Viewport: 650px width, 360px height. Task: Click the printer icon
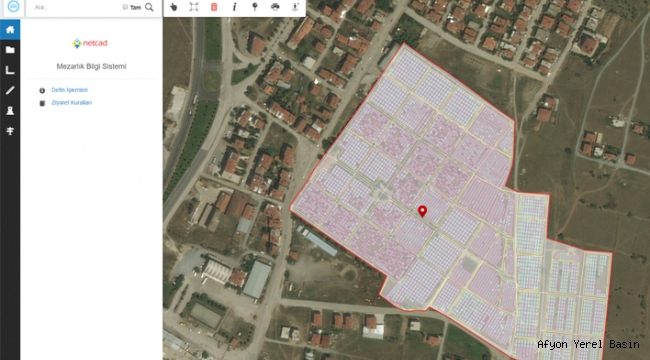click(275, 7)
